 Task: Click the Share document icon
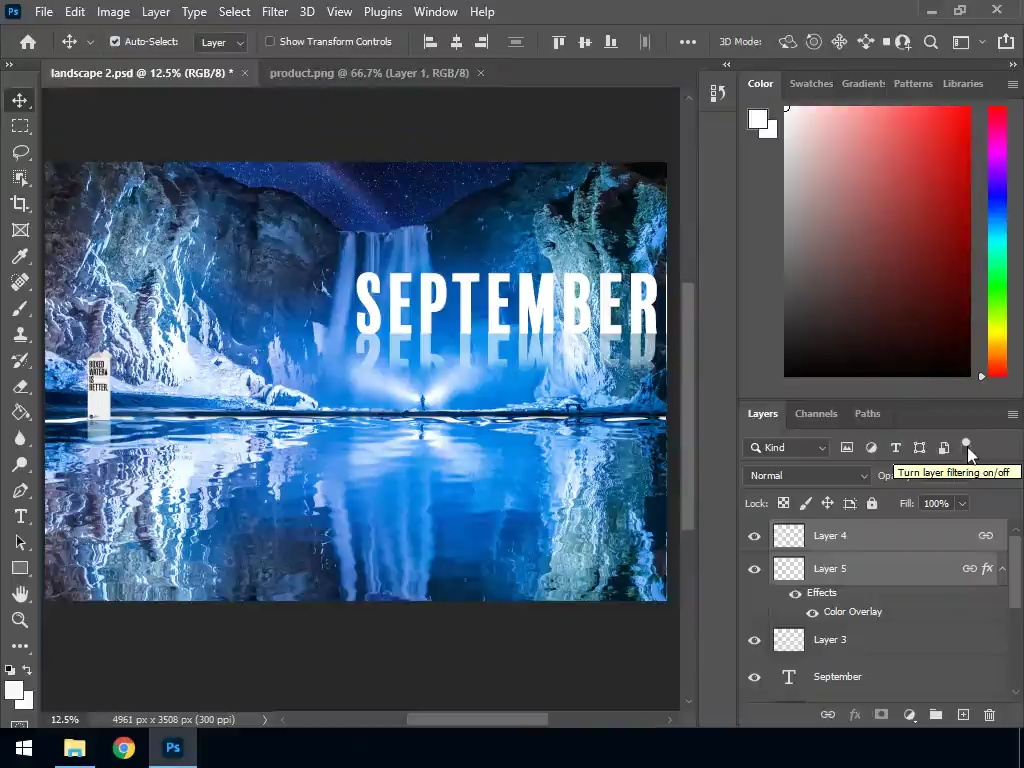coord(1006,42)
